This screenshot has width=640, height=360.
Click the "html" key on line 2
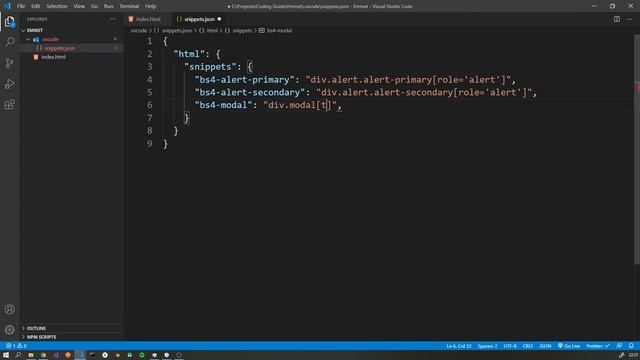click(x=189, y=54)
